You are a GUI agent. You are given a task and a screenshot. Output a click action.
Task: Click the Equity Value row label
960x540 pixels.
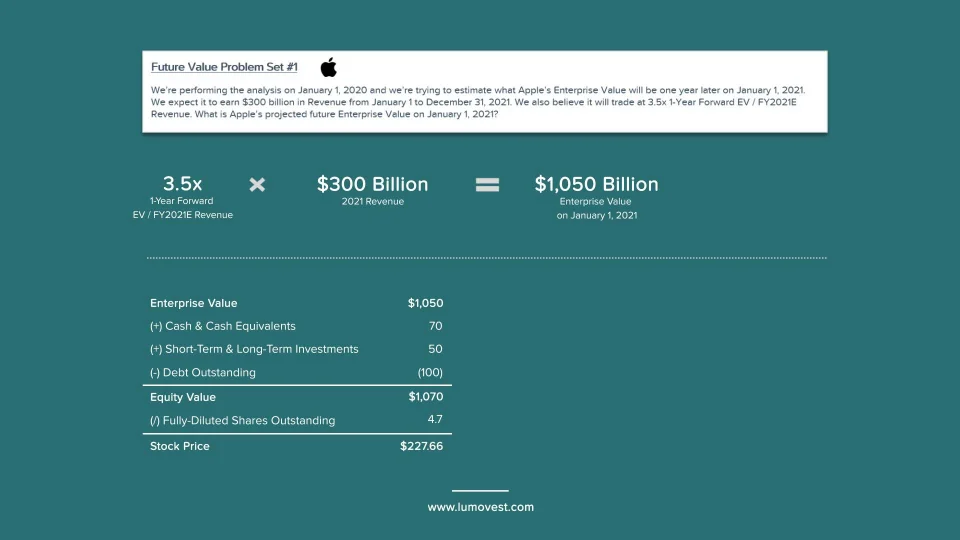[183, 397]
